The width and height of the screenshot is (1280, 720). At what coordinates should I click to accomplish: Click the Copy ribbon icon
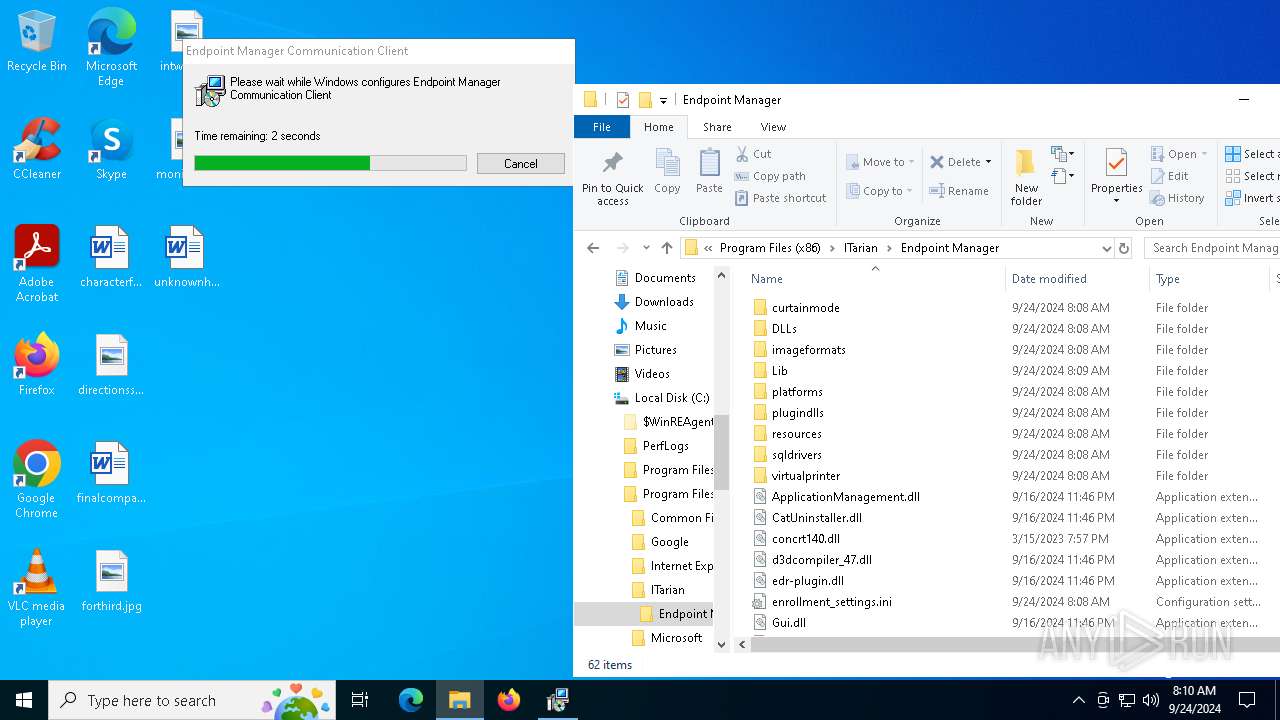pos(667,171)
